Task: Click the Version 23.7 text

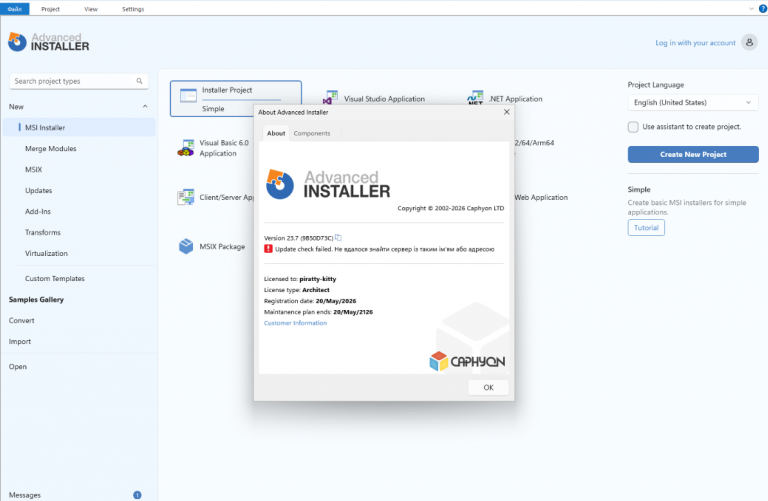Action: point(298,238)
